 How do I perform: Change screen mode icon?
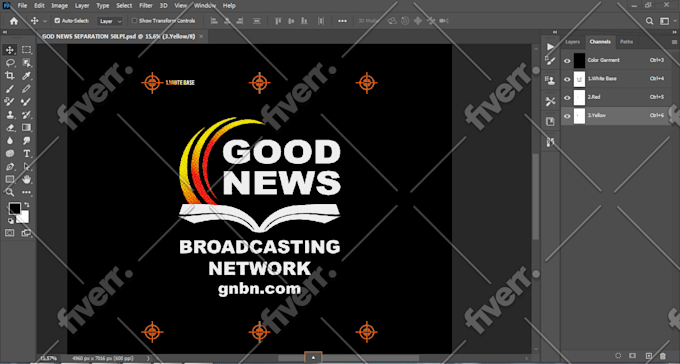(x=26, y=233)
